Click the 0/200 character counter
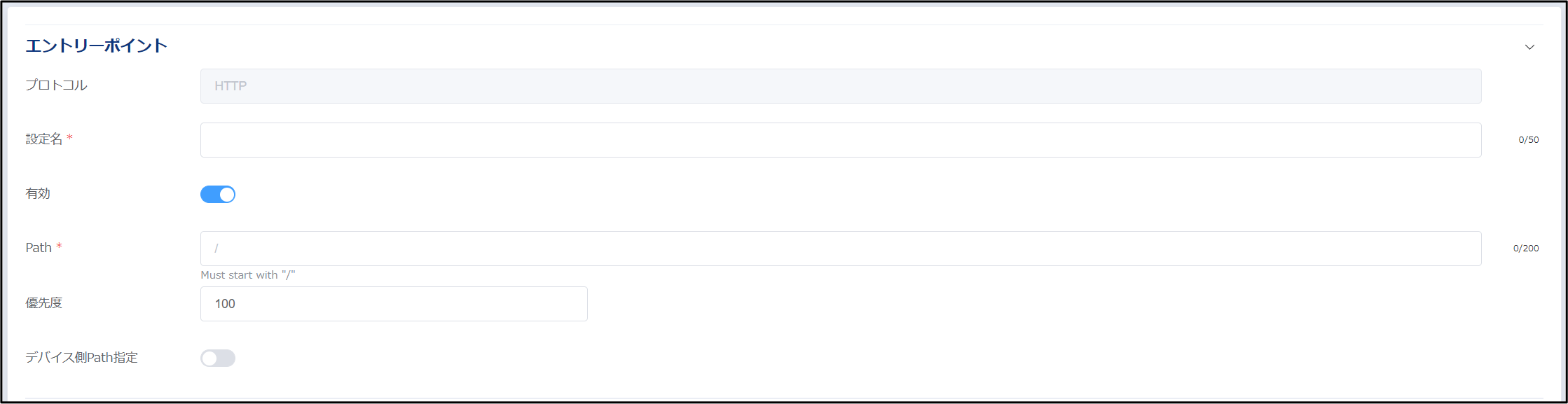The image size is (1568, 404). point(1525,249)
